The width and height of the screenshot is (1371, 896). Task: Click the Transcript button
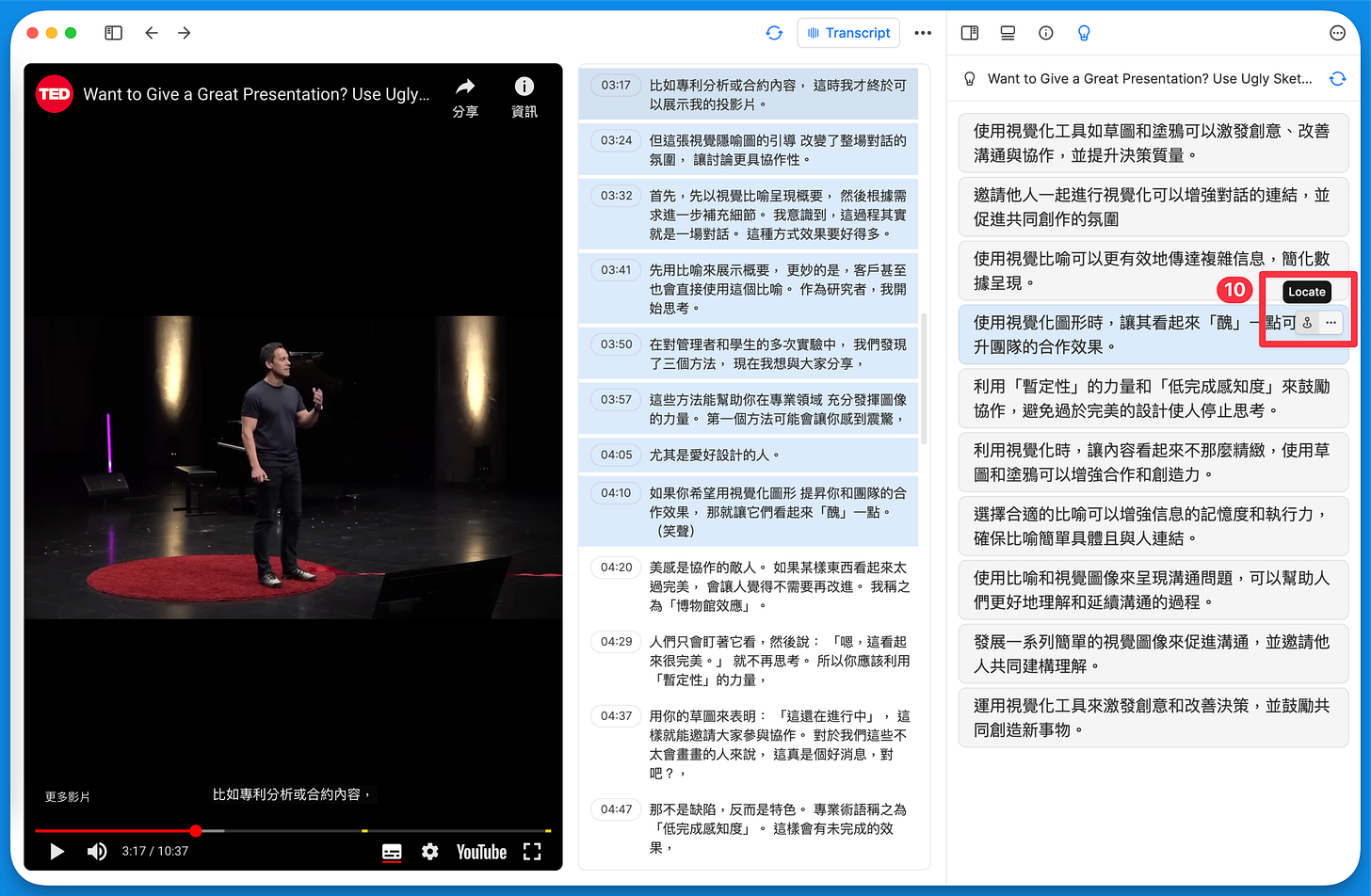848,33
